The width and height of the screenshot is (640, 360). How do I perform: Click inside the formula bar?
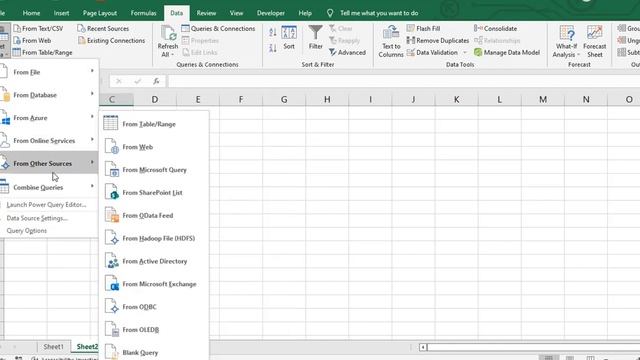point(403,81)
